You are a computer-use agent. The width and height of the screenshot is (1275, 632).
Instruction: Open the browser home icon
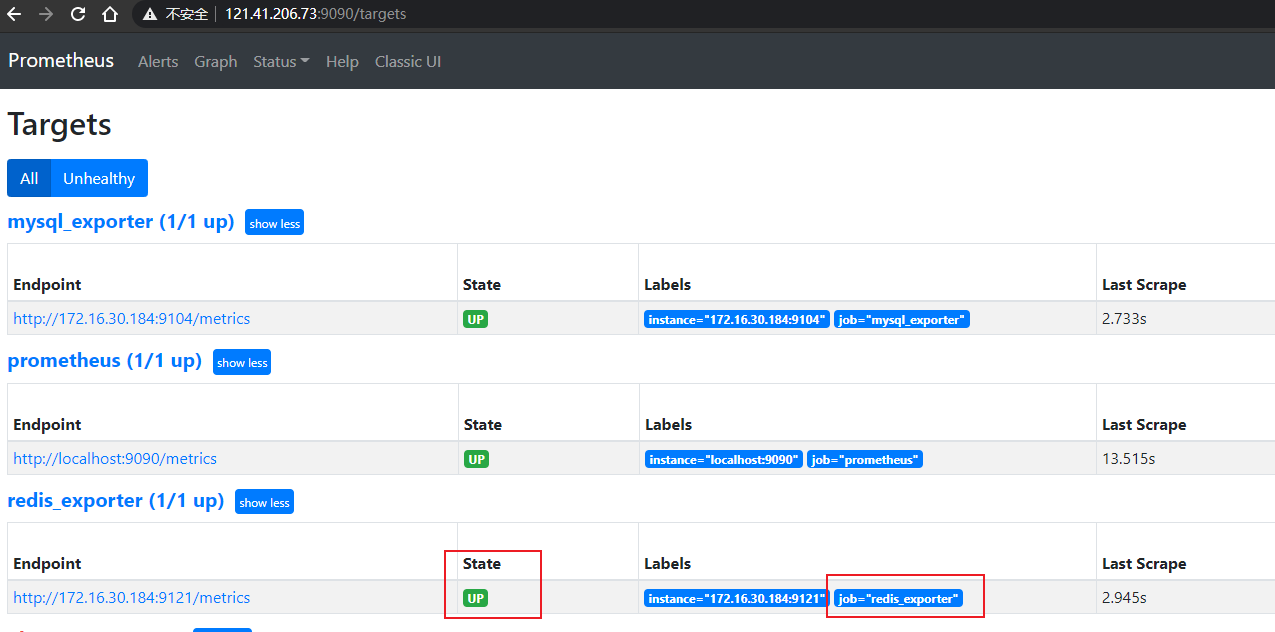[110, 14]
